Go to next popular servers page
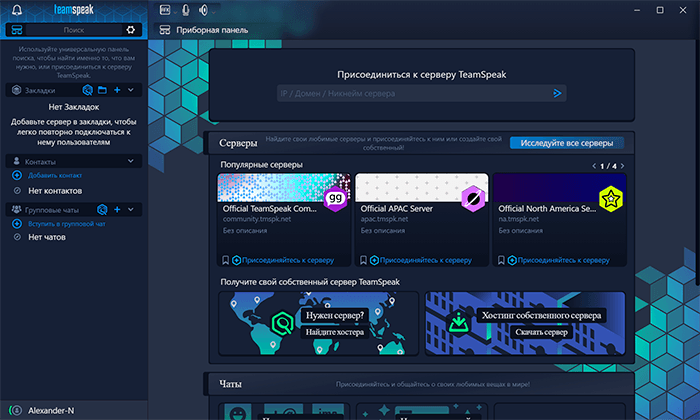 point(622,166)
